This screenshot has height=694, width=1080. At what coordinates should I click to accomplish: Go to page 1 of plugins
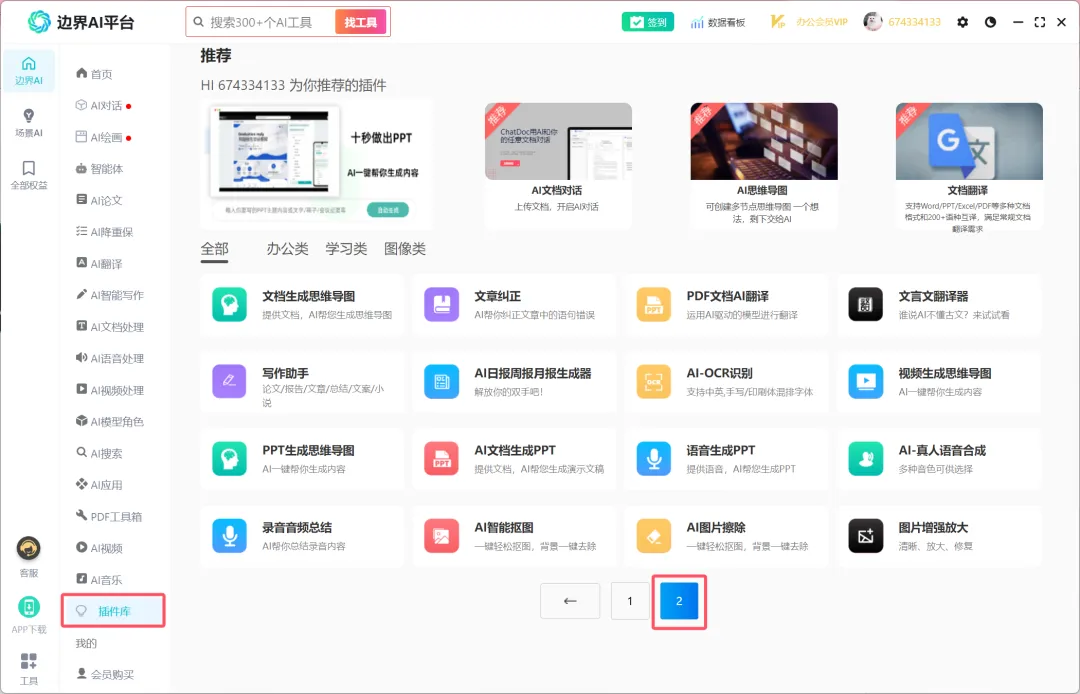coord(630,601)
